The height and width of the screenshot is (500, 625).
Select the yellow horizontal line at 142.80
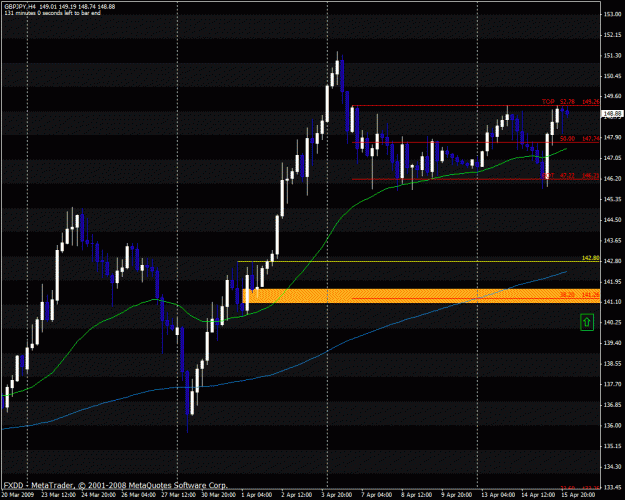pos(419,262)
